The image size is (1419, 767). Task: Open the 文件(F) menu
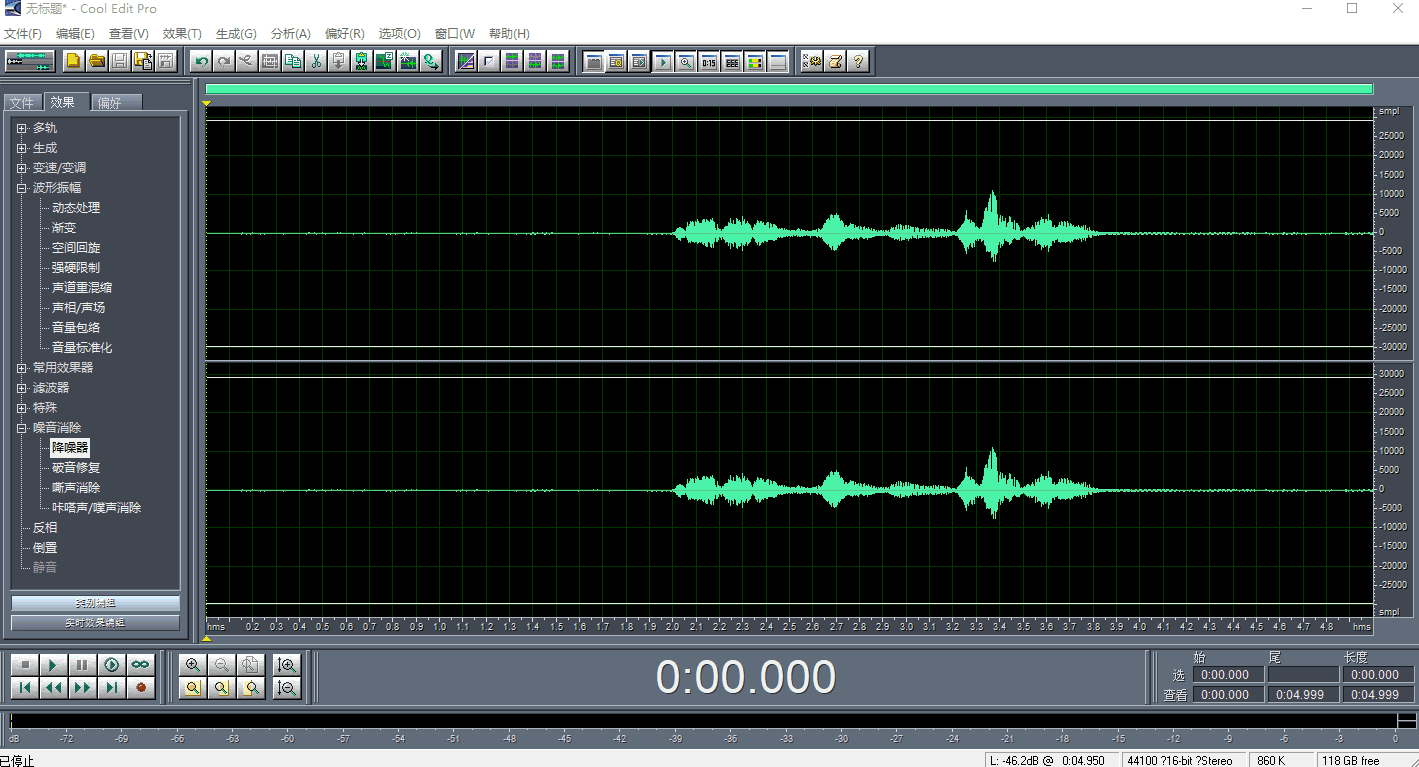point(23,34)
